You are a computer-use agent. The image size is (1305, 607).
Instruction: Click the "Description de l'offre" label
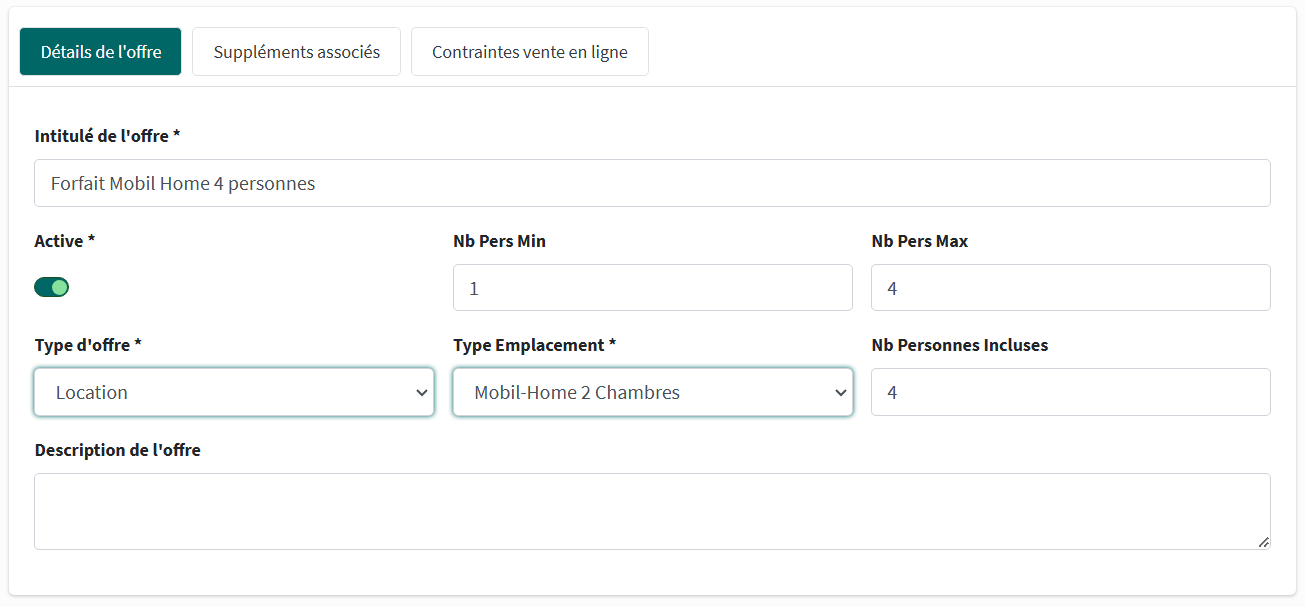[117, 450]
